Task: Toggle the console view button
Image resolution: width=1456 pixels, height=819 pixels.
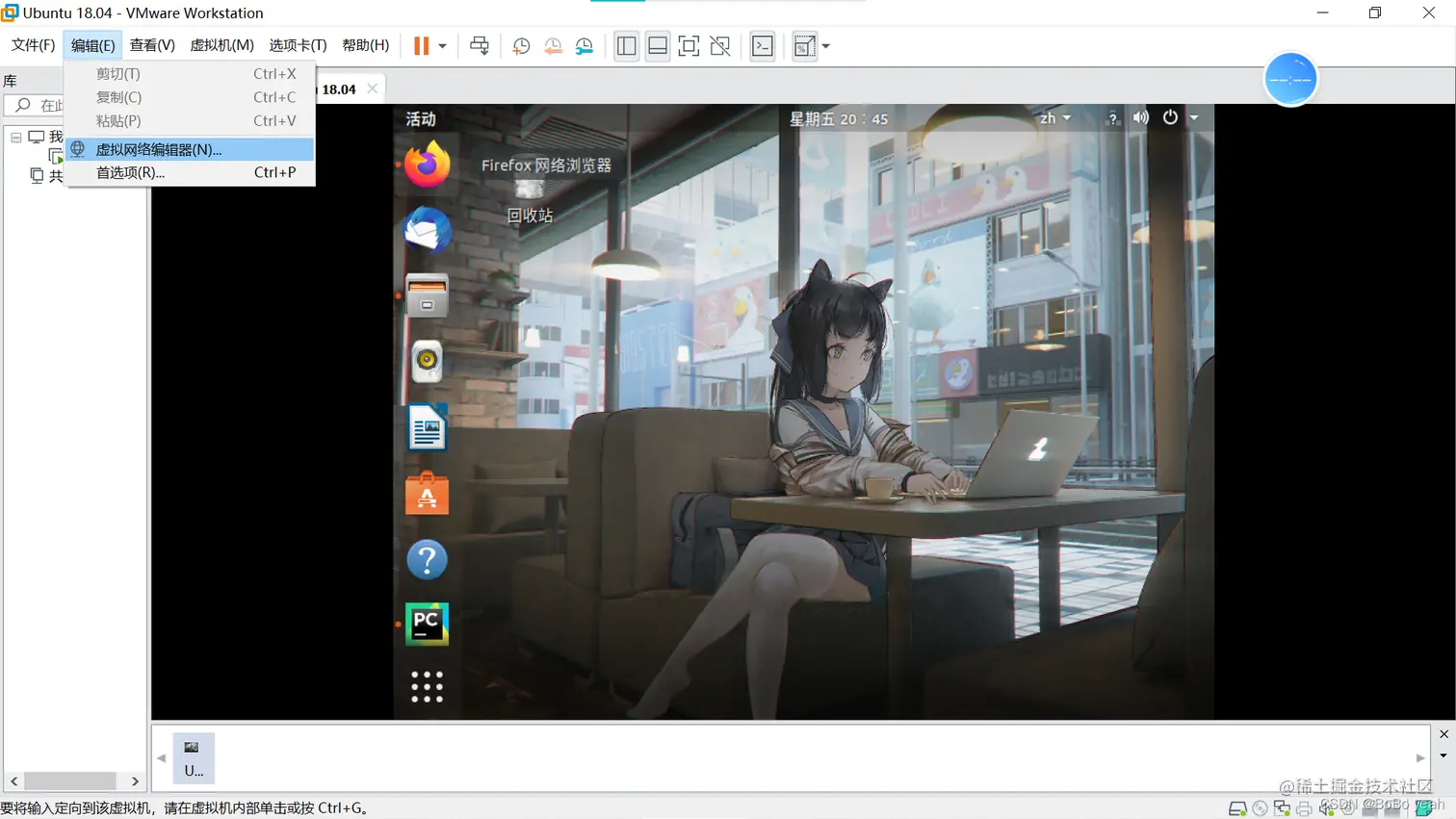Action: [x=763, y=45]
